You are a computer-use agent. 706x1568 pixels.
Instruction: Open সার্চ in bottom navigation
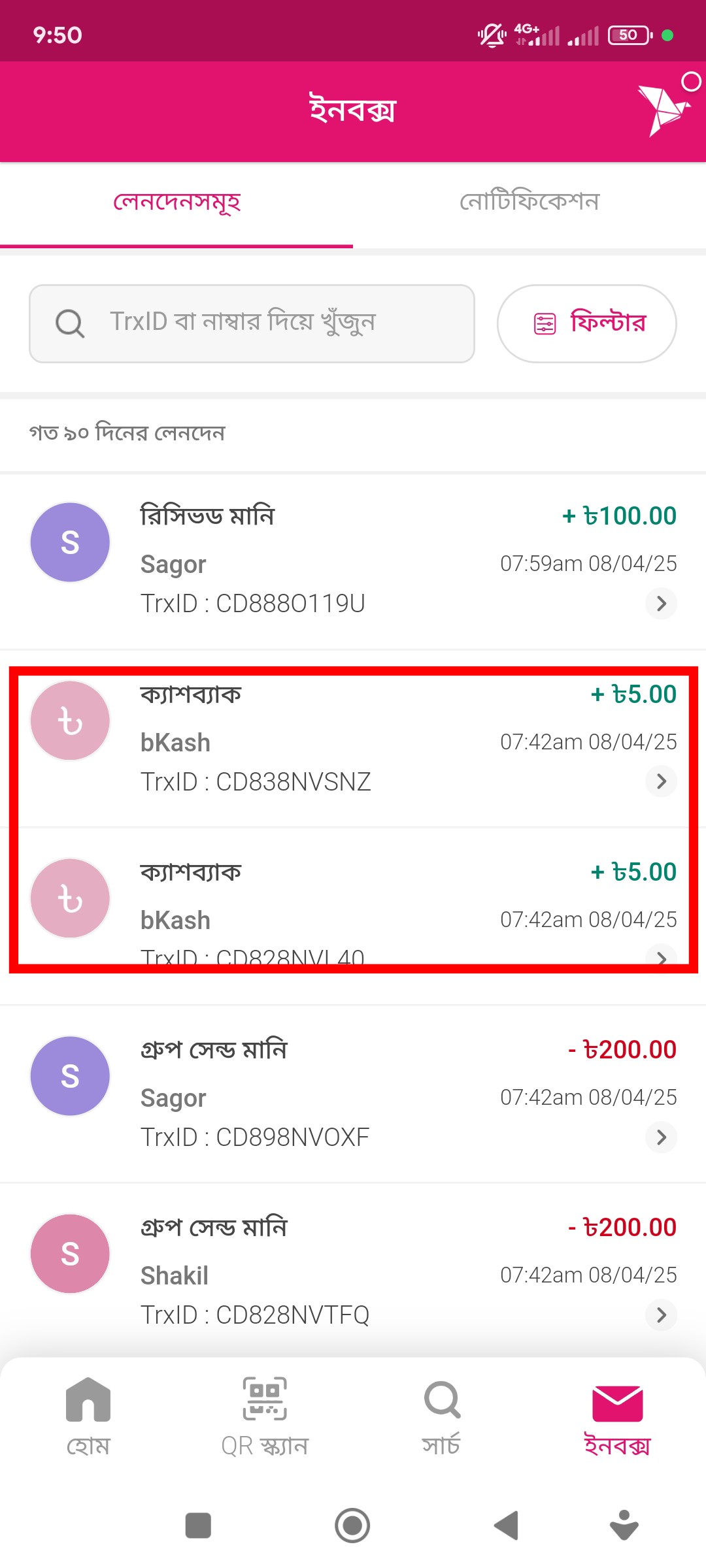pos(441,1418)
